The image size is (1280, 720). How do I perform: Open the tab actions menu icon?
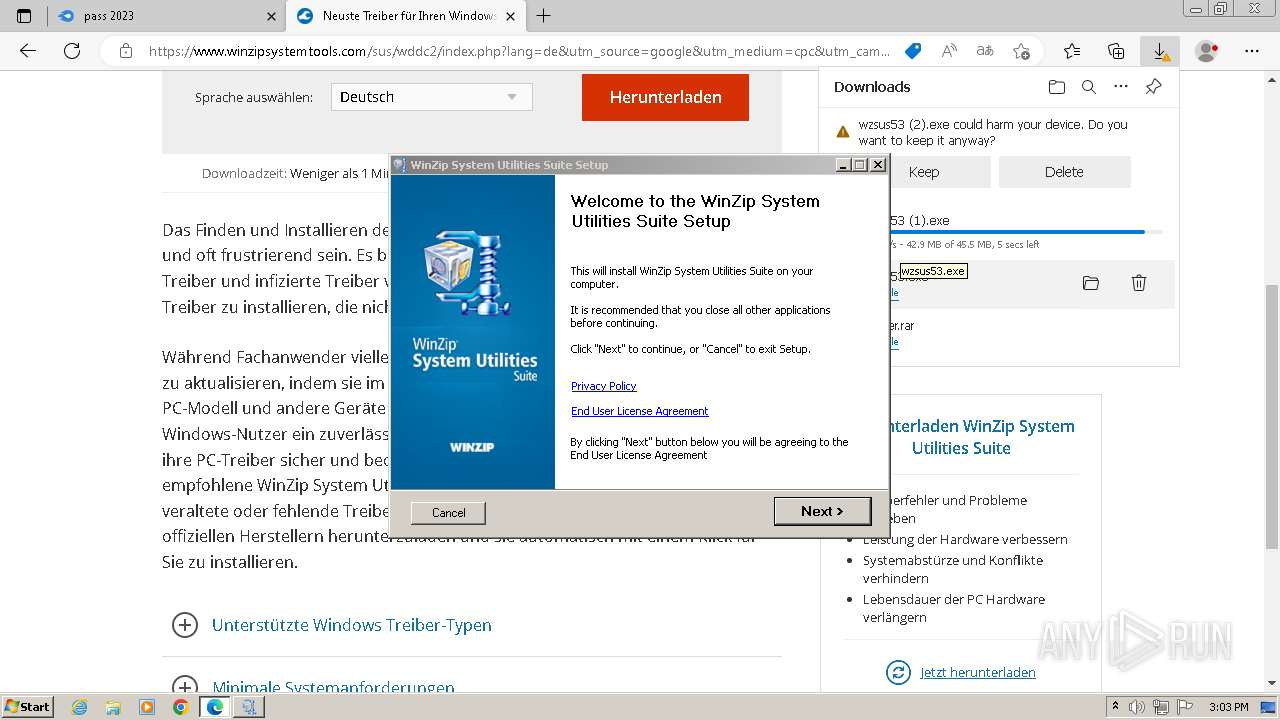point(24,16)
